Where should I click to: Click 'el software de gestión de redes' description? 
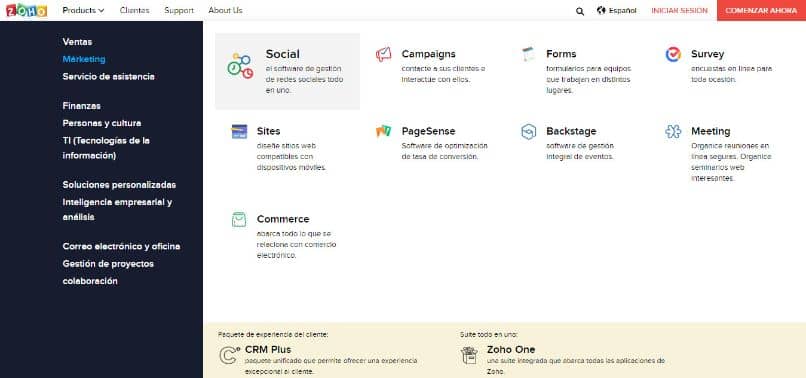[x=304, y=80]
